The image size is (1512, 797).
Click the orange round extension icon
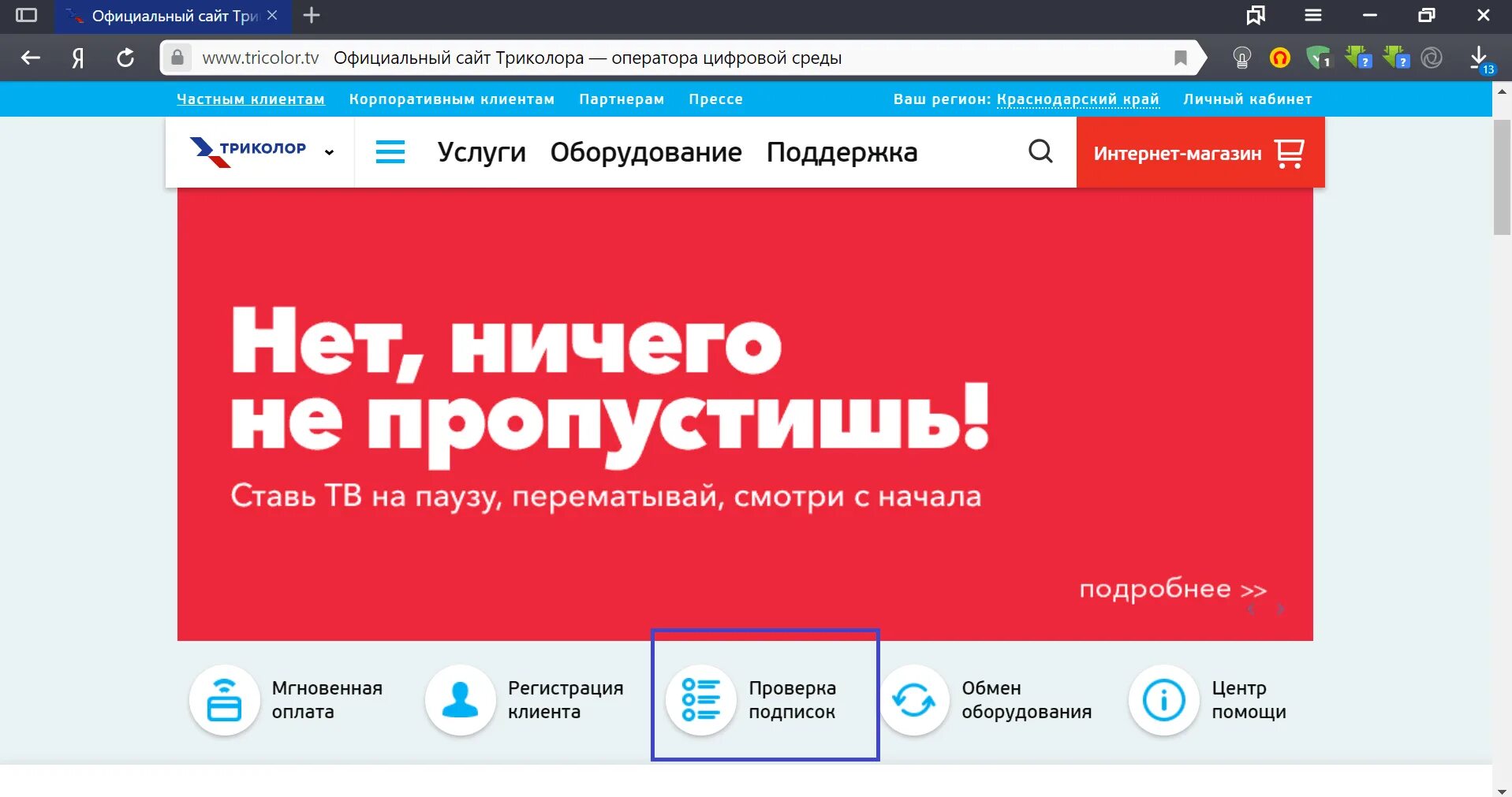tap(1280, 58)
